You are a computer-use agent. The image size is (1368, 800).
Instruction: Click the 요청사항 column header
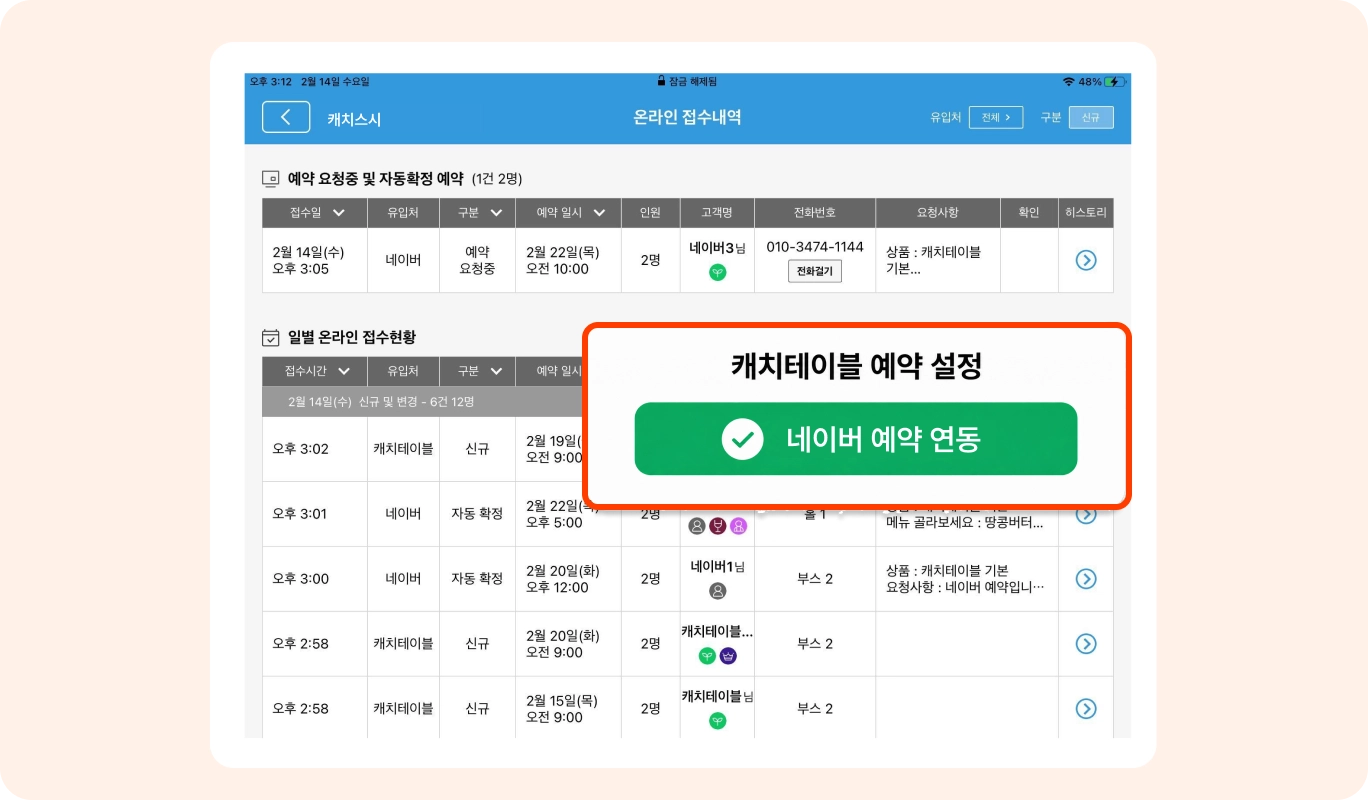[x=938, y=213]
